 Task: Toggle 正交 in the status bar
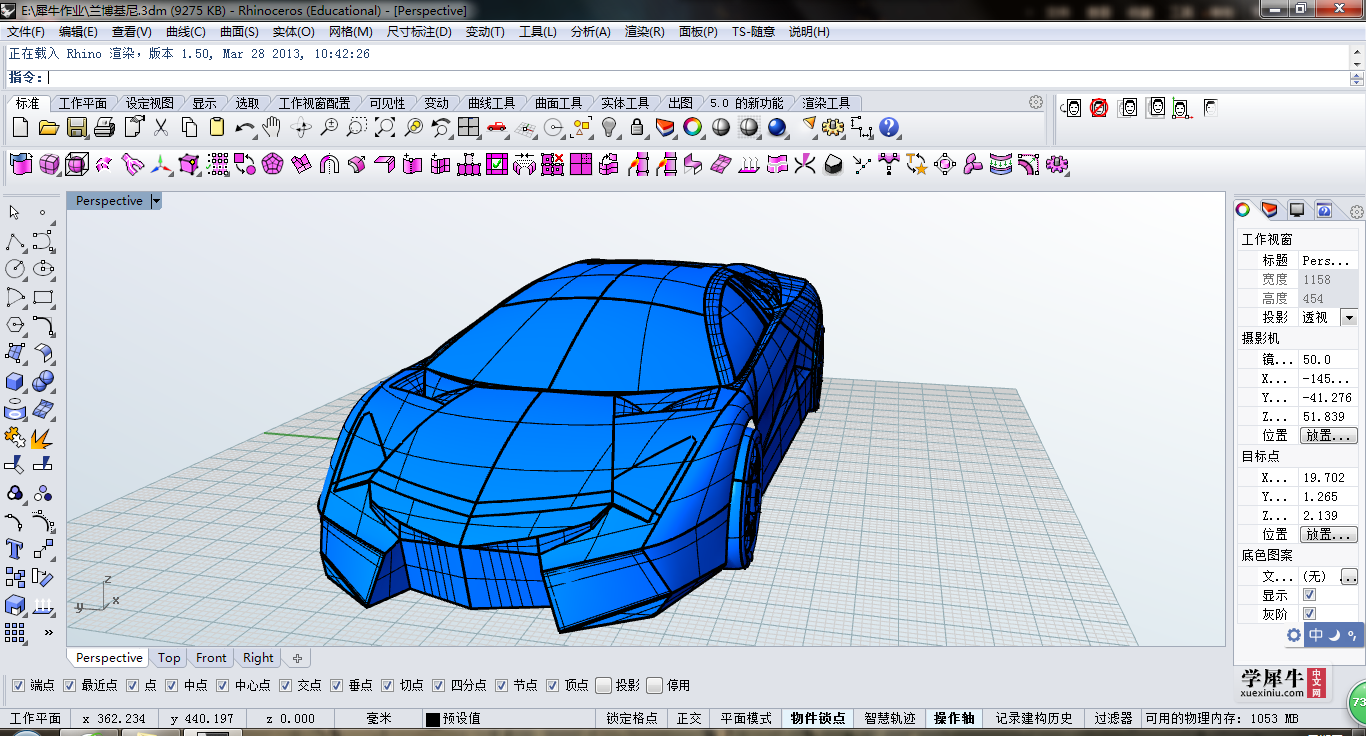coord(689,718)
